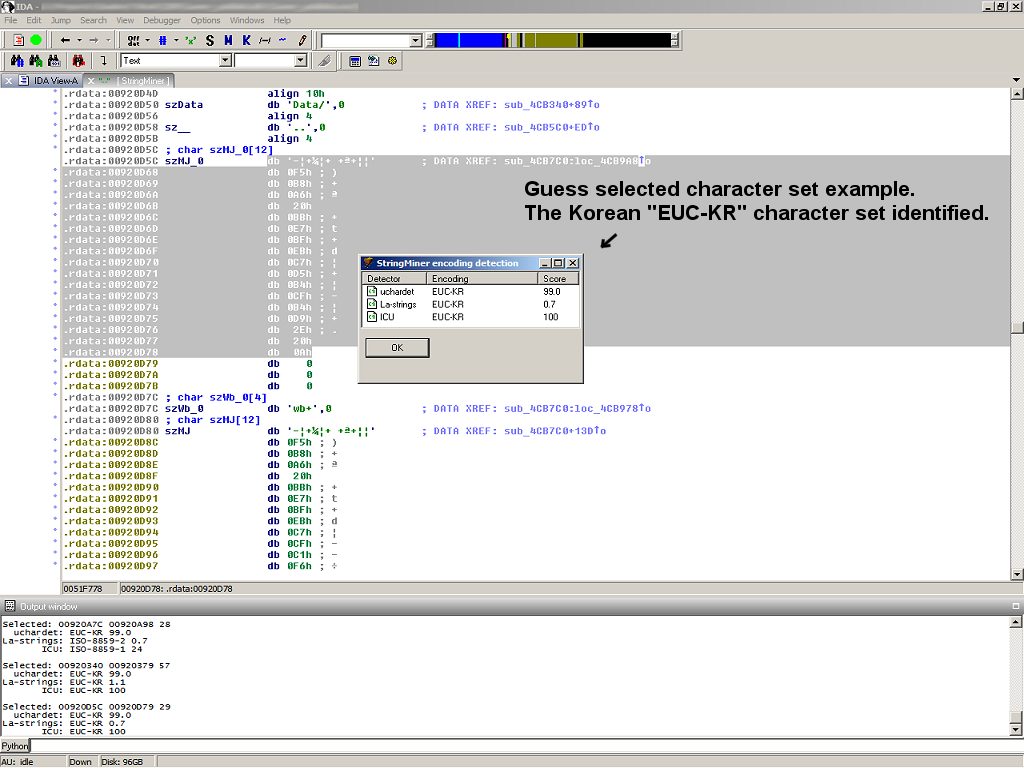Open dropdown next to data icon

(x=148, y=40)
